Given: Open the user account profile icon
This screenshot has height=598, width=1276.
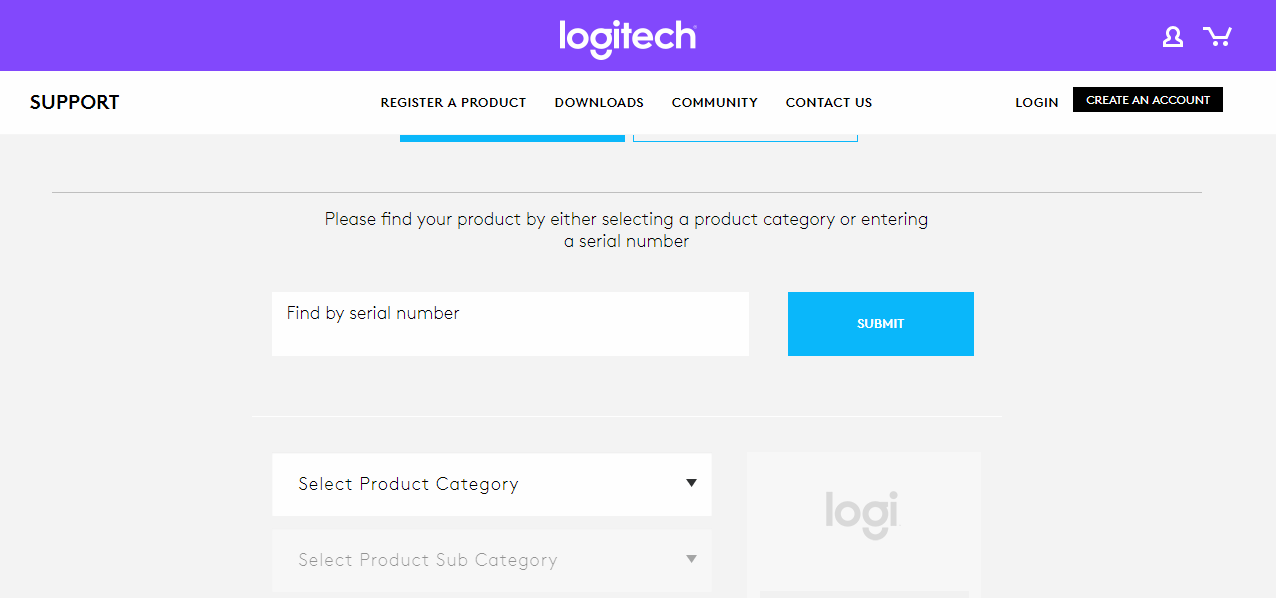Looking at the screenshot, I should (x=1172, y=37).
